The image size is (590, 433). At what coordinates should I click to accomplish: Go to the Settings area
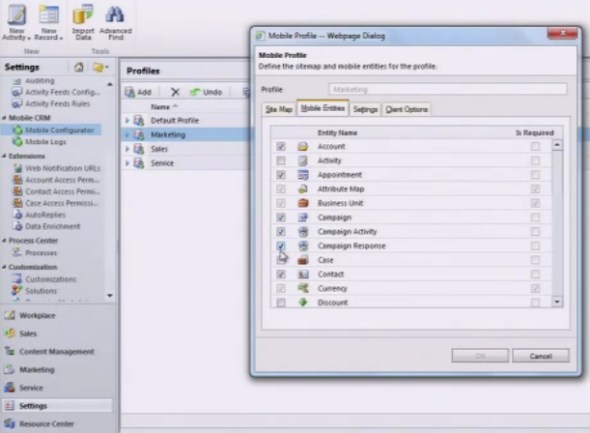click(x=57, y=406)
